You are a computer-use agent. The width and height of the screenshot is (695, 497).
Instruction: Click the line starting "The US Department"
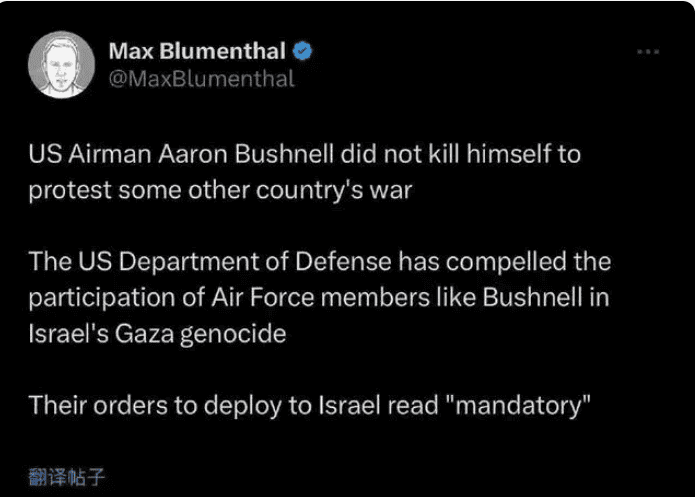click(320, 261)
